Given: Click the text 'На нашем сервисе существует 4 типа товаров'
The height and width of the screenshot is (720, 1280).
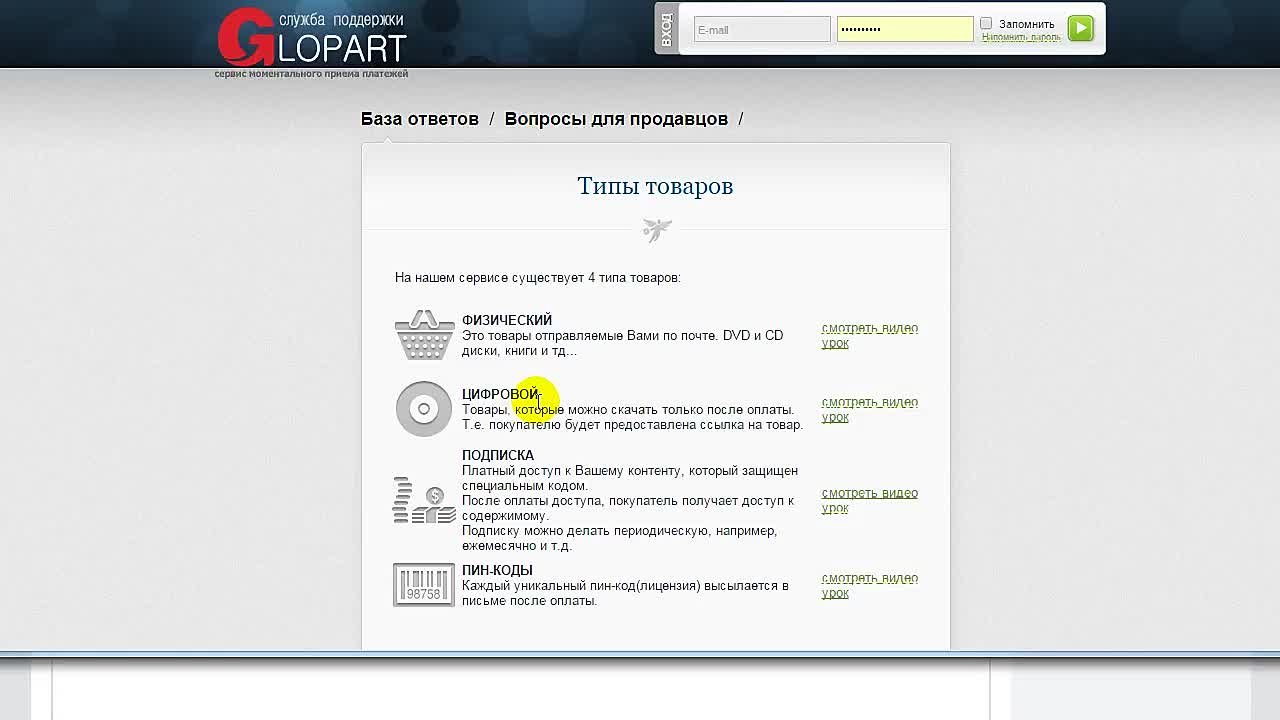Looking at the screenshot, I should 538,277.
